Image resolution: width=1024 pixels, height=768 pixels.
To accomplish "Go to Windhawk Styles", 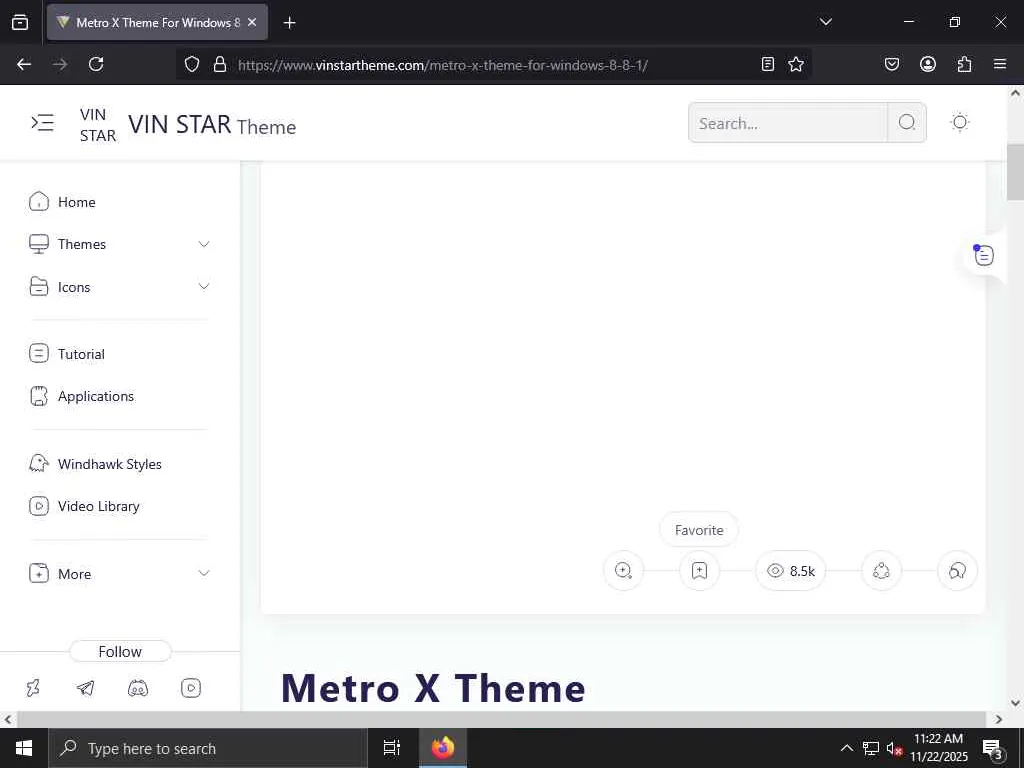I will (110, 464).
